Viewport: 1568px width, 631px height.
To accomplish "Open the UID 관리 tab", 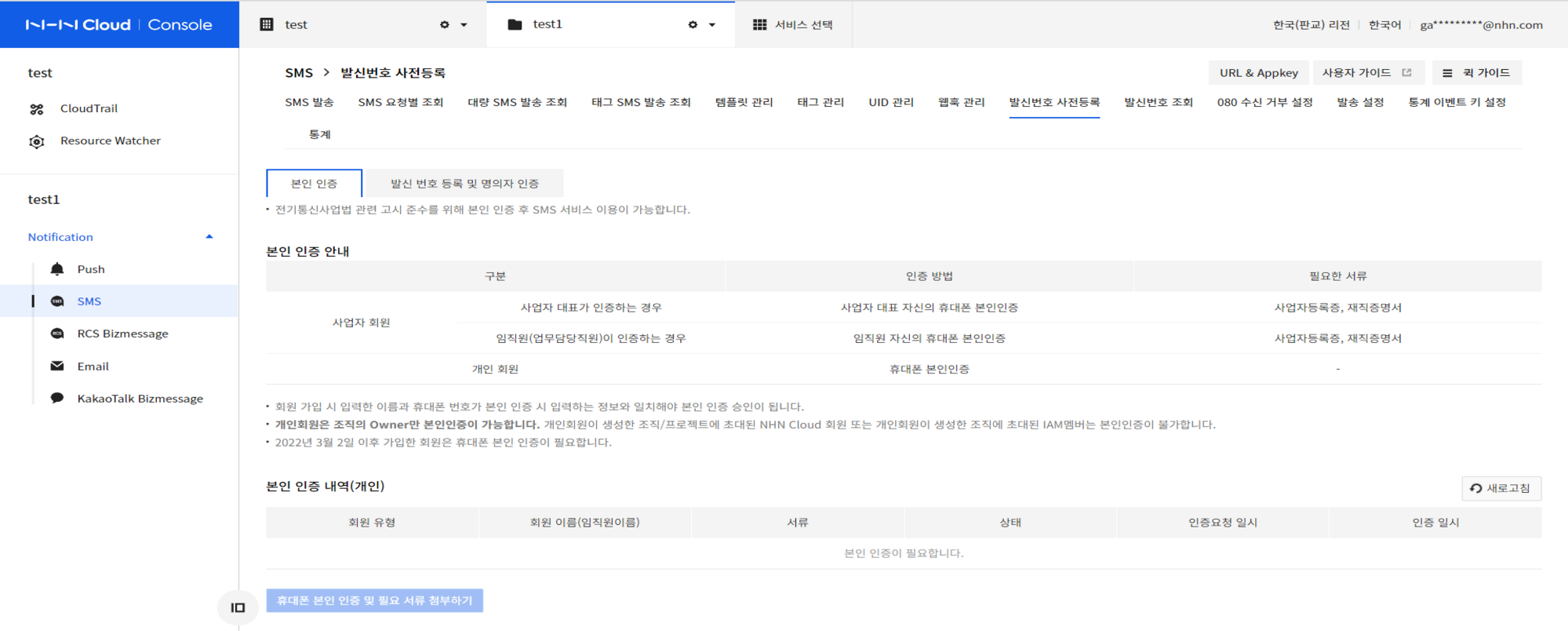I will click(x=891, y=102).
